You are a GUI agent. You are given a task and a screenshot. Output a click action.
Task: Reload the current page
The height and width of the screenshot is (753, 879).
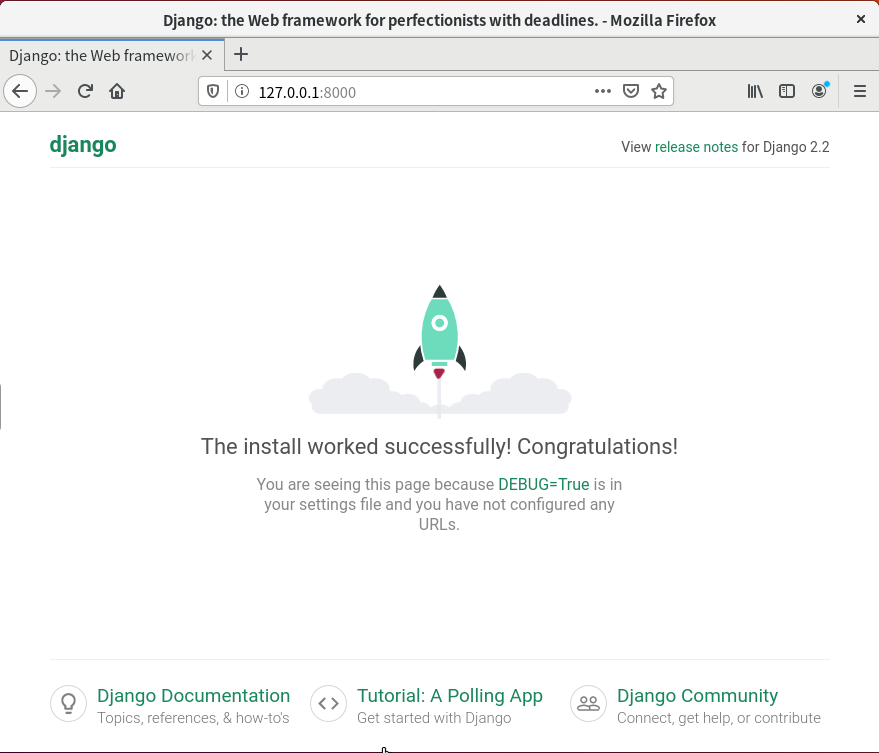tap(85, 91)
